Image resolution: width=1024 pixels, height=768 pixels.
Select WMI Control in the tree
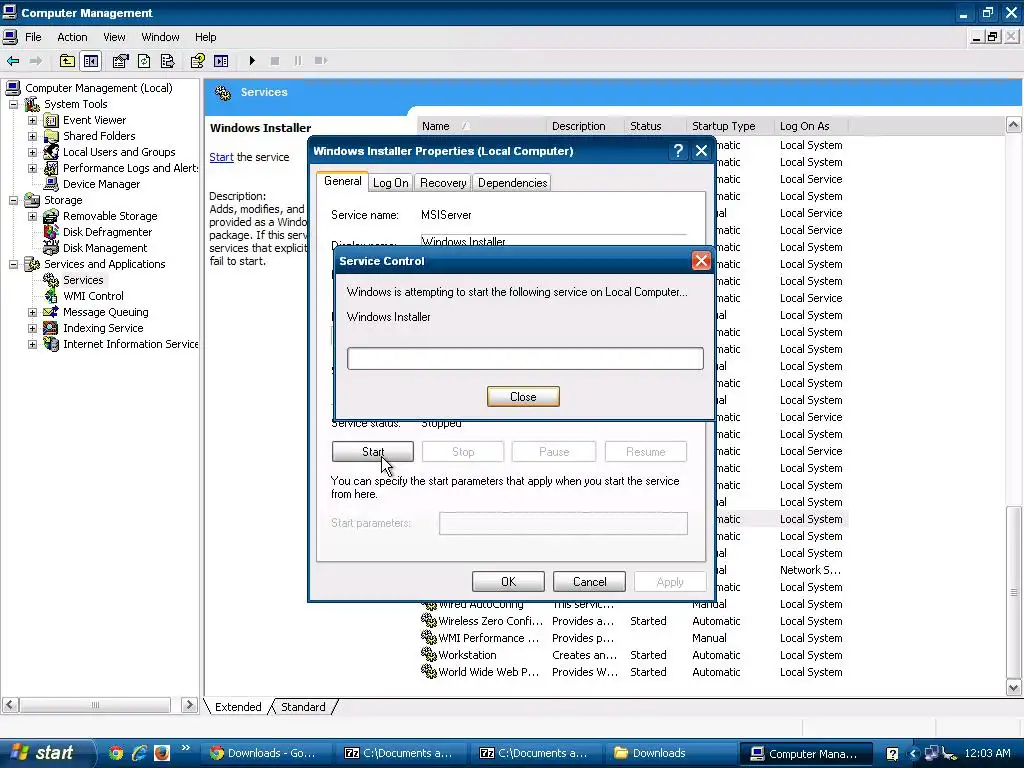pyautogui.click(x=93, y=296)
